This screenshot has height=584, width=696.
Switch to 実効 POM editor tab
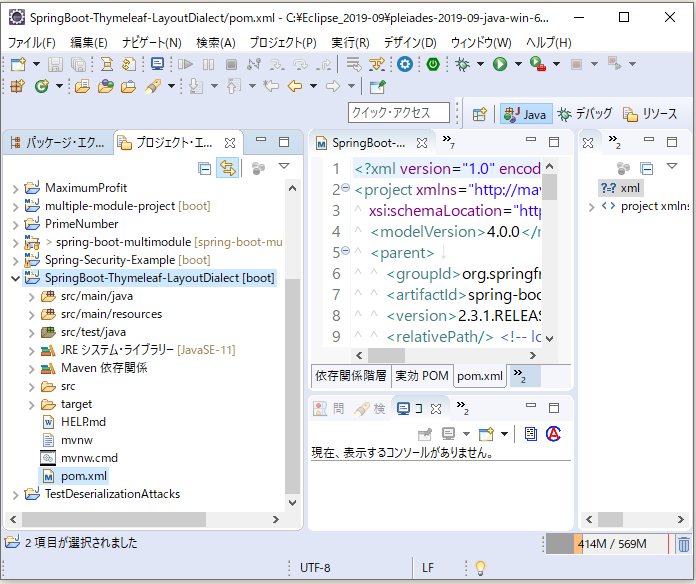pyautogui.click(x=422, y=376)
